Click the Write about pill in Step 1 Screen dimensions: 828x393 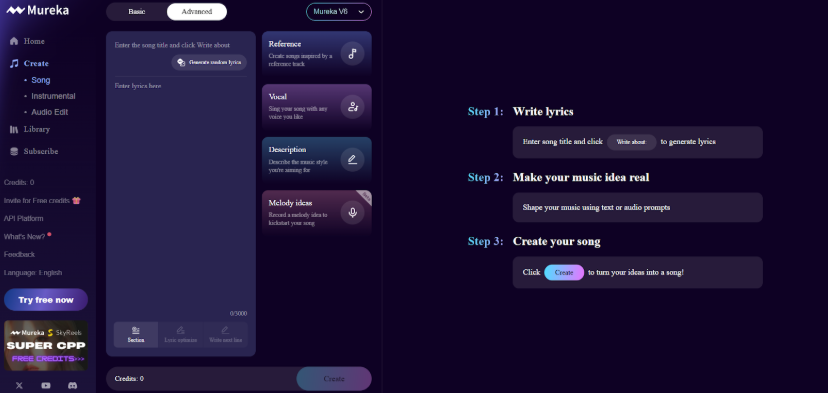coord(631,142)
